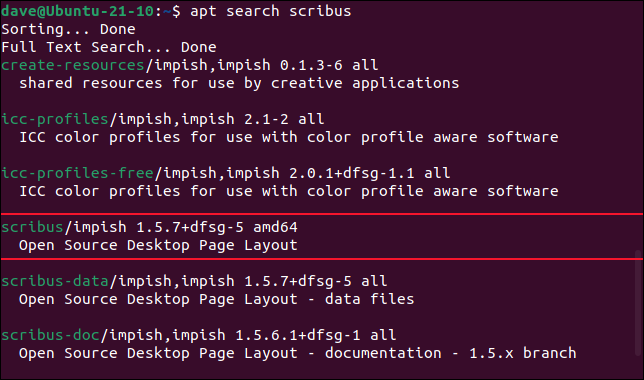Click version 2.0.1+dfsg-1.1 all text
Image resolution: width=644 pixels, height=380 pixels.
370,173
